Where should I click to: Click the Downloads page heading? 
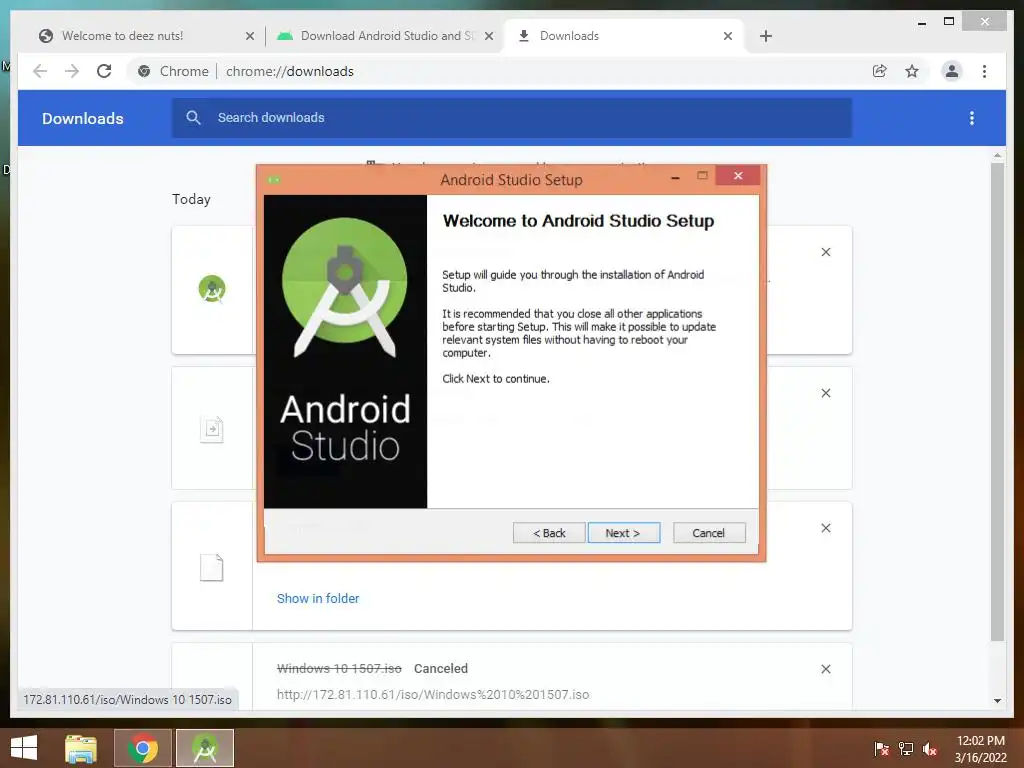(x=82, y=118)
